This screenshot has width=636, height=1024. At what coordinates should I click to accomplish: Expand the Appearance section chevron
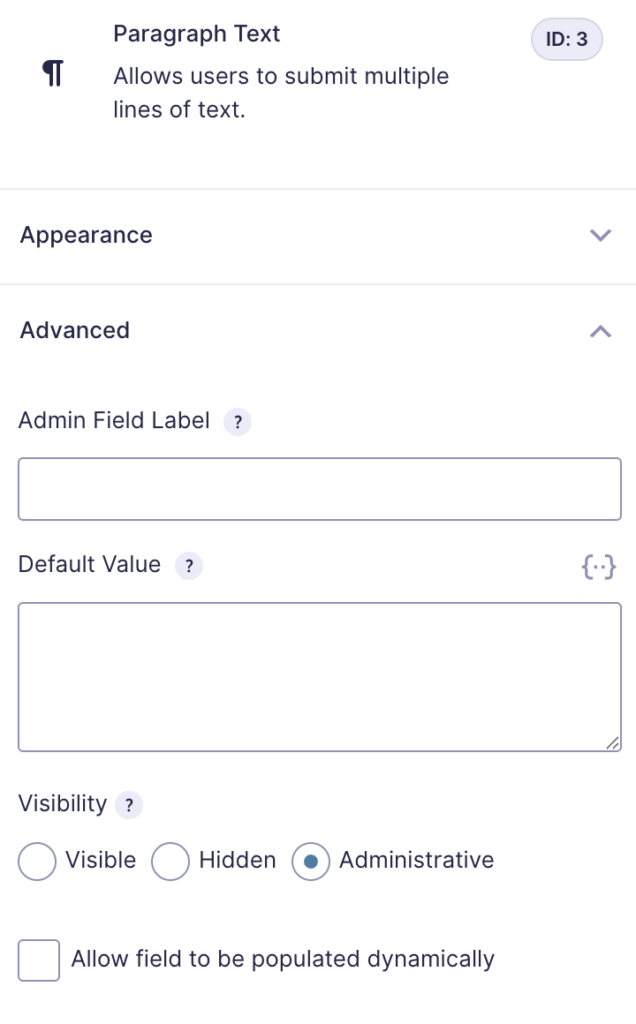[601, 235]
